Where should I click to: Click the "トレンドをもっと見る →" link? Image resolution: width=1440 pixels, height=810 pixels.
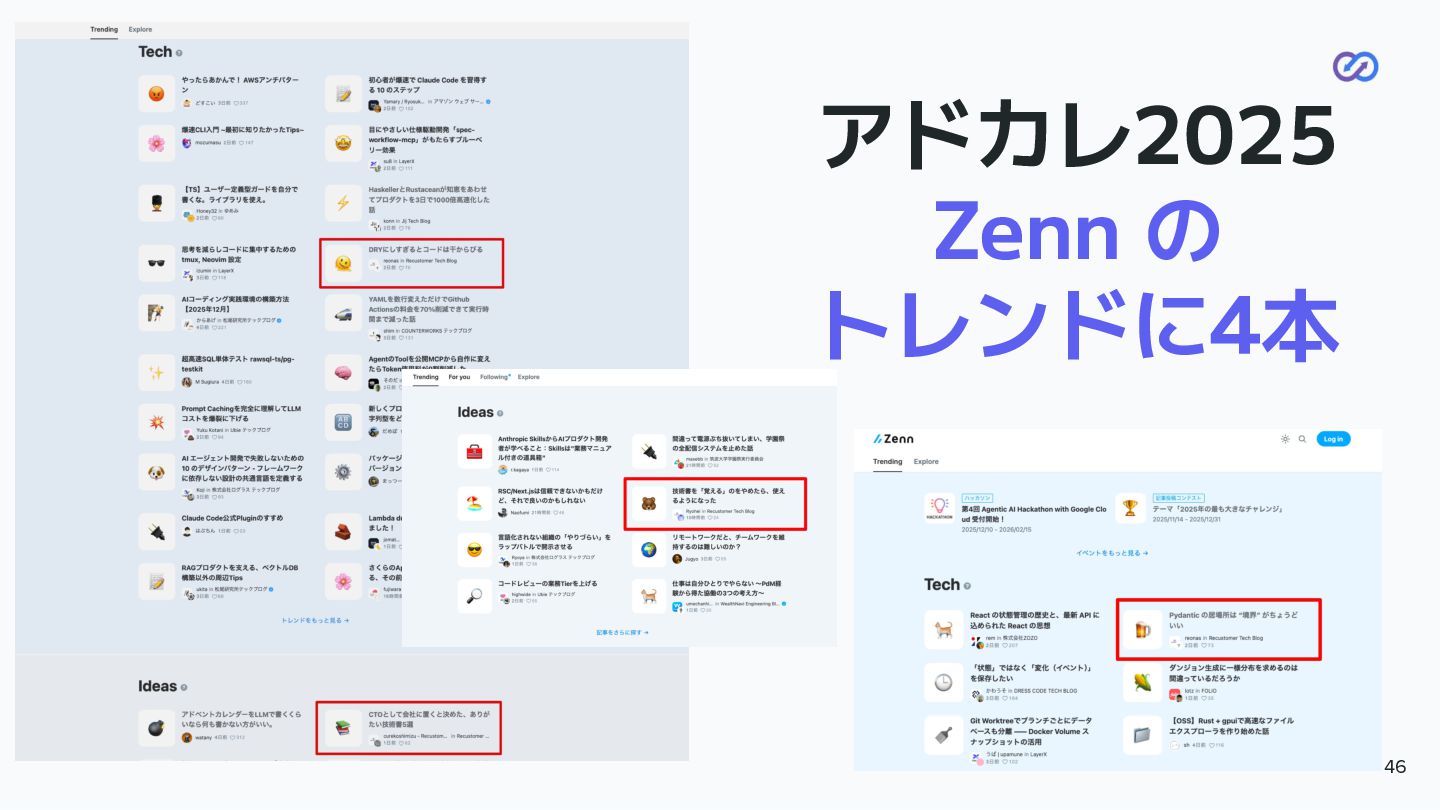315,620
